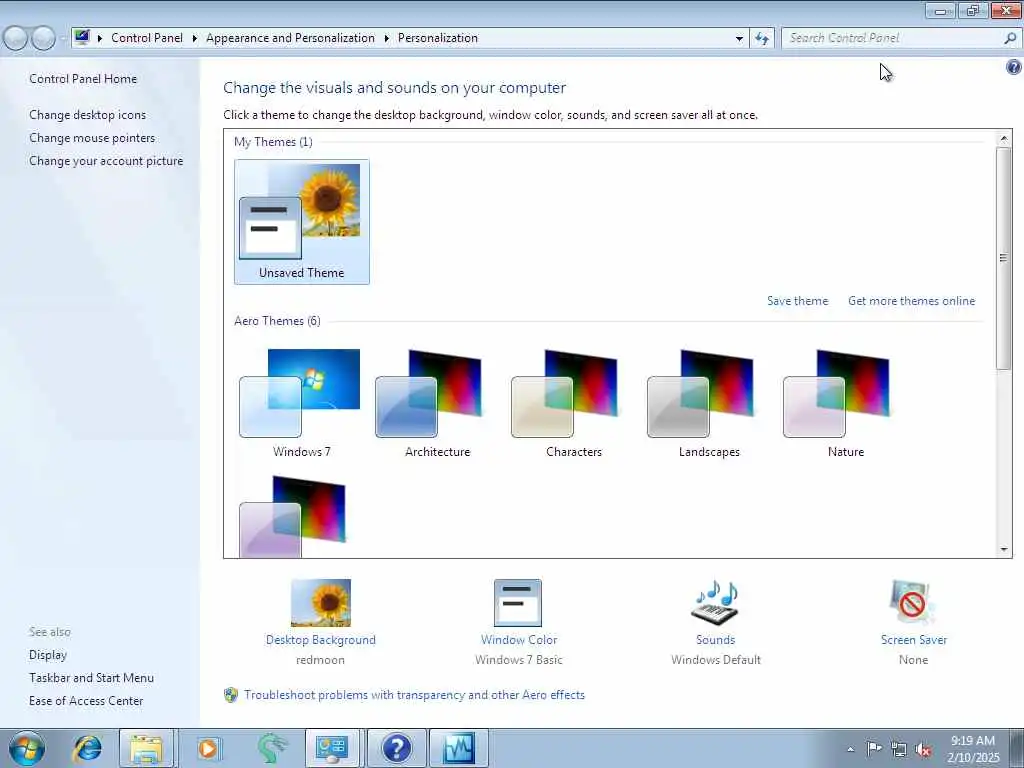
Task: Apply the Windows 7 theme
Action: click(301, 403)
